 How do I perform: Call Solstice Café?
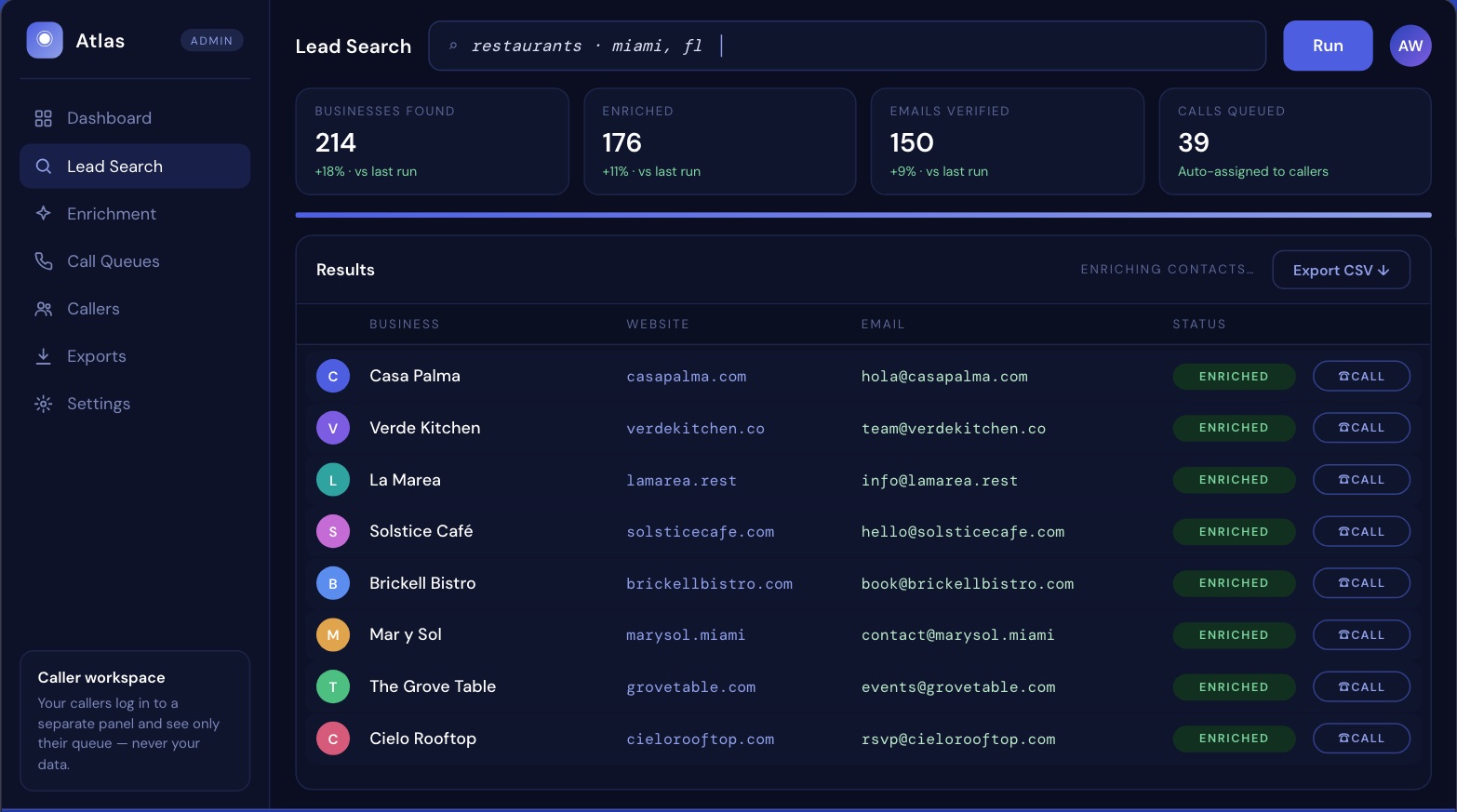pyautogui.click(x=1361, y=531)
